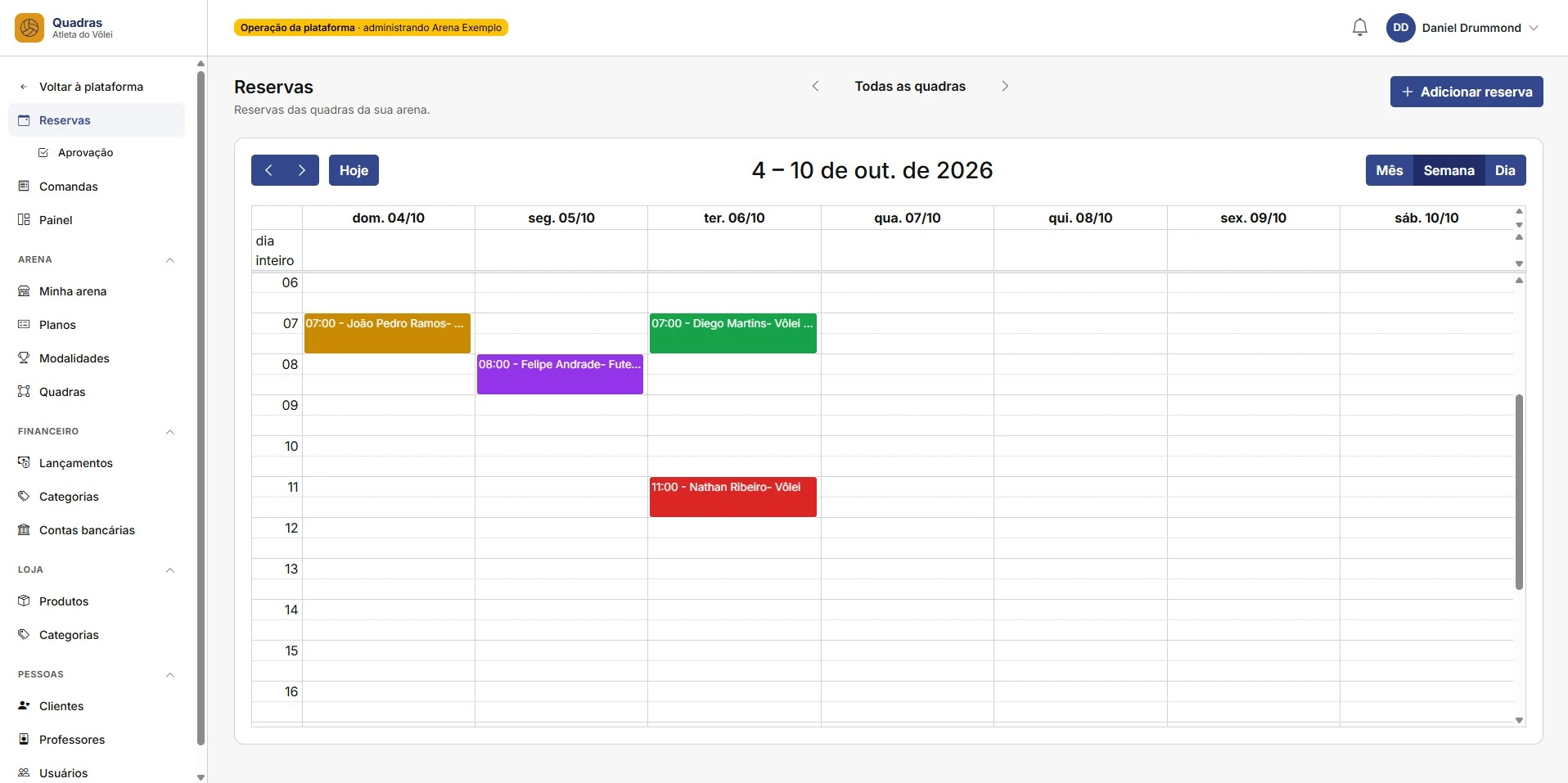Click the Reservas calendar icon in the sidebar

pos(24,120)
